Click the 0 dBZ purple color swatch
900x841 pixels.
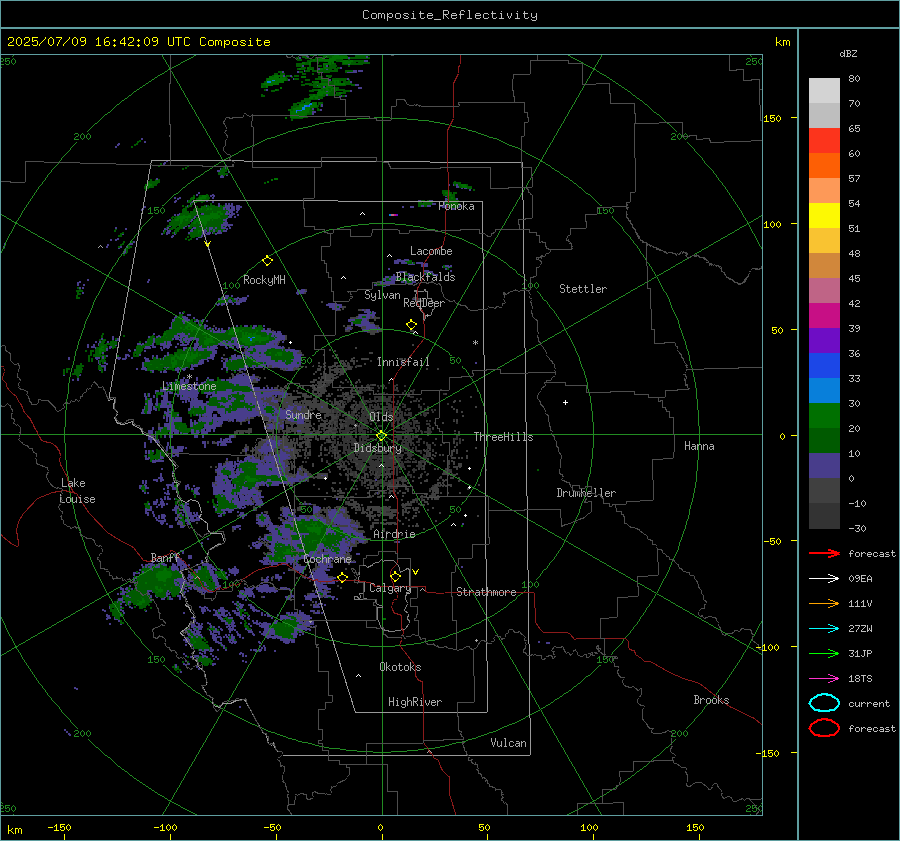pos(824,466)
